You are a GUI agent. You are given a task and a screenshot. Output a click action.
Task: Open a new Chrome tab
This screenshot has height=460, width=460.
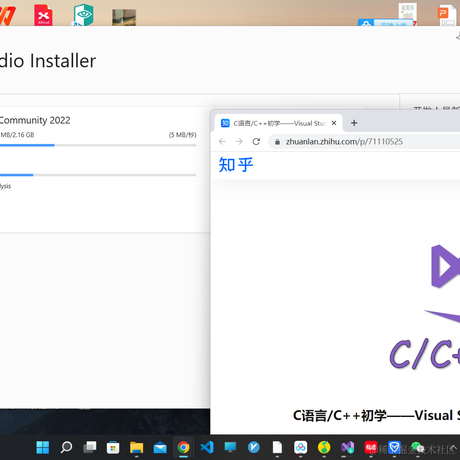tap(354, 123)
